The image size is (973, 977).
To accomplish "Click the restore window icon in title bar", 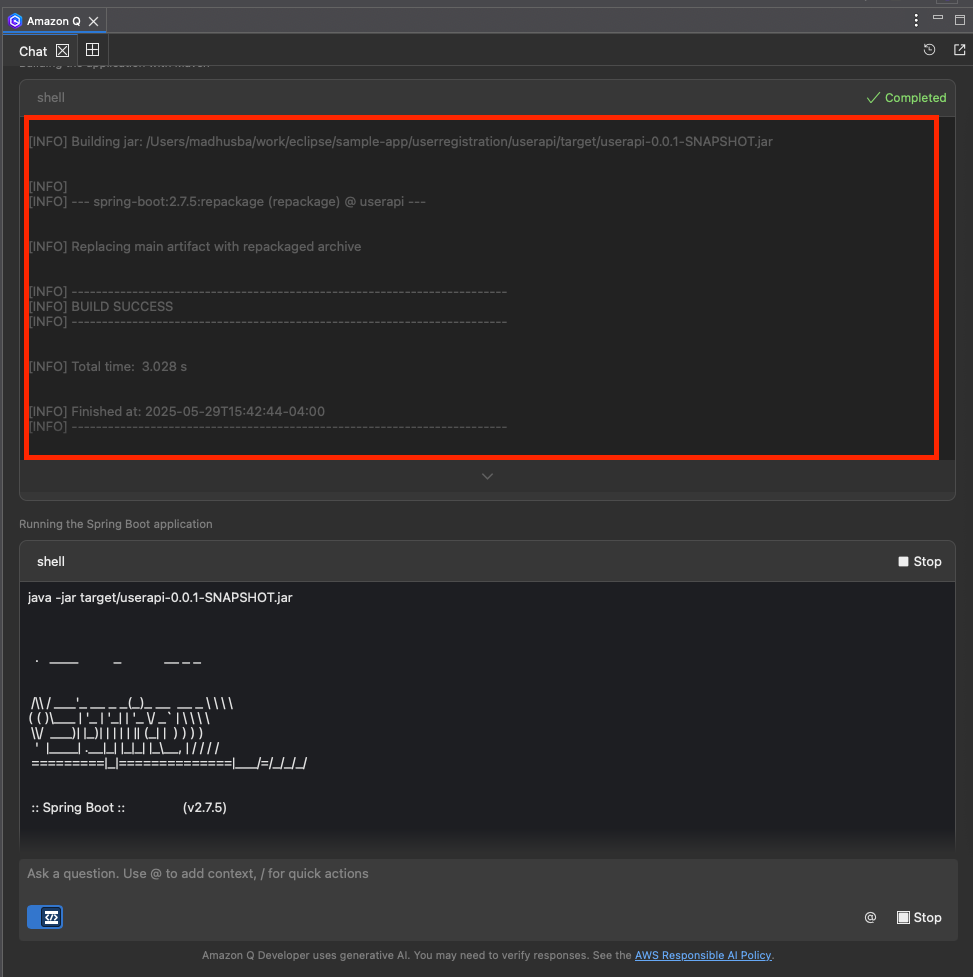I will [x=961, y=19].
